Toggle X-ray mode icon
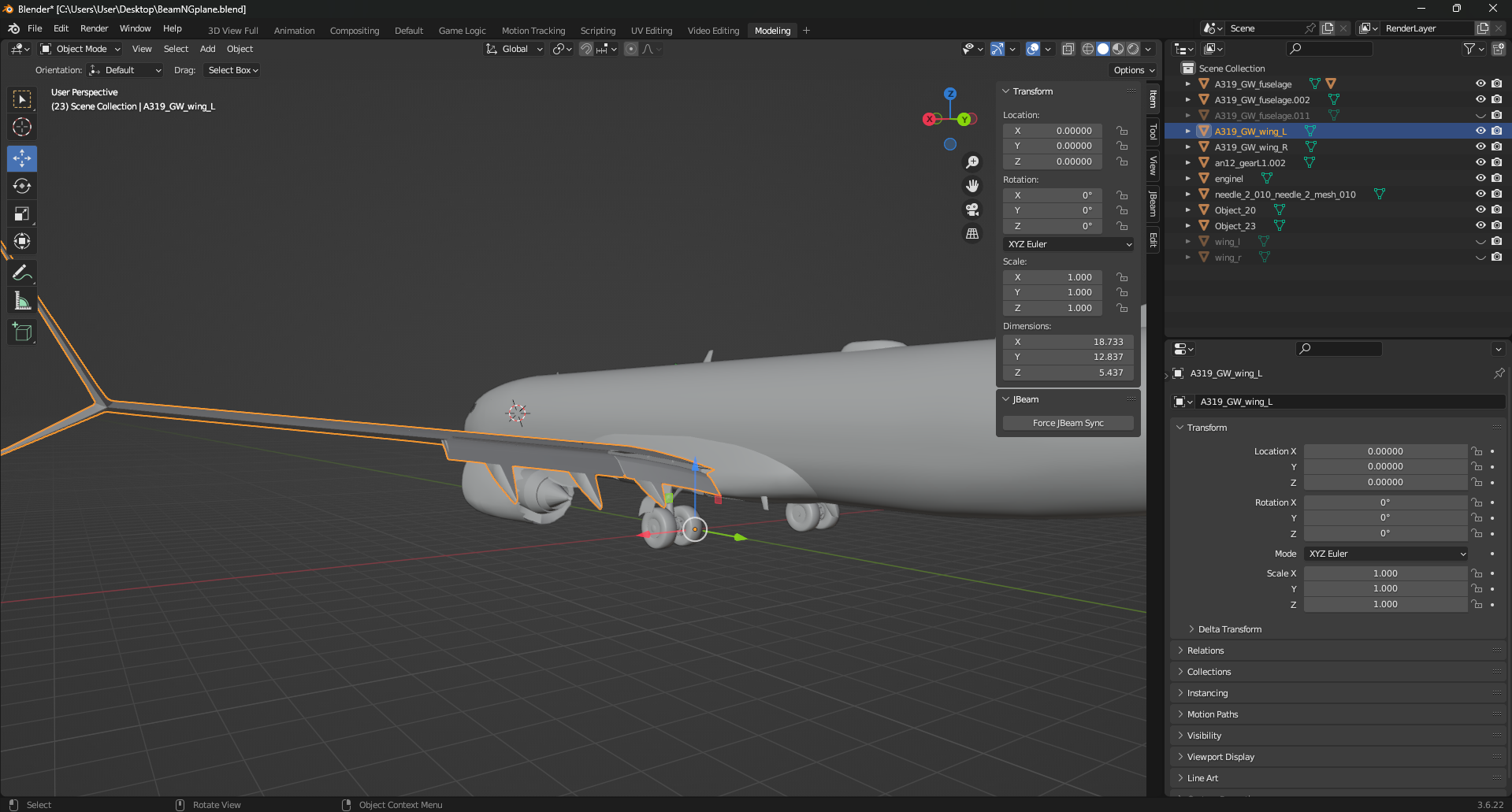 pyautogui.click(x=1068, y=49)
